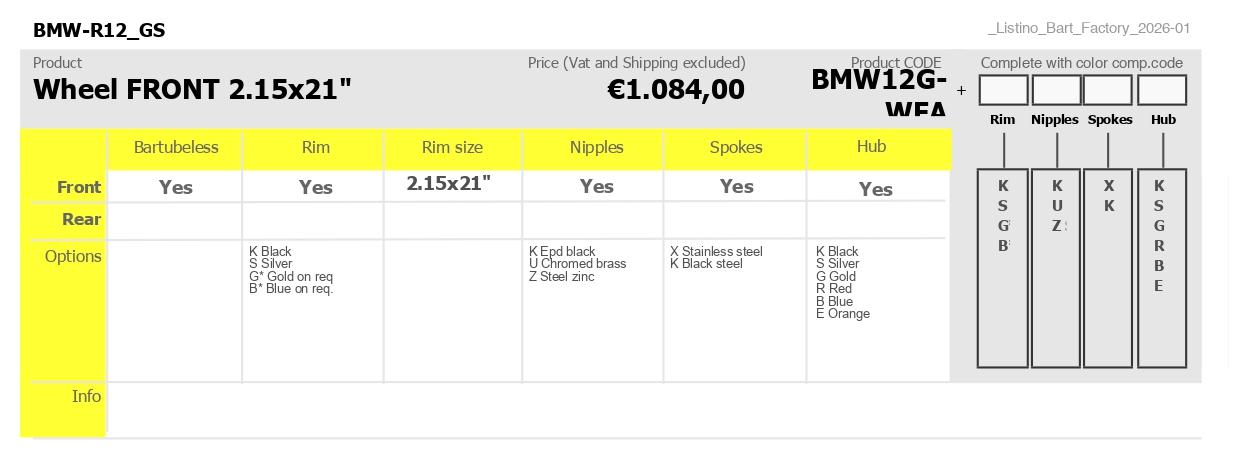This screenshot has width=1240, height=473.
Task: Click the Hub color code input box
Action: click(x=1162, y=90)
